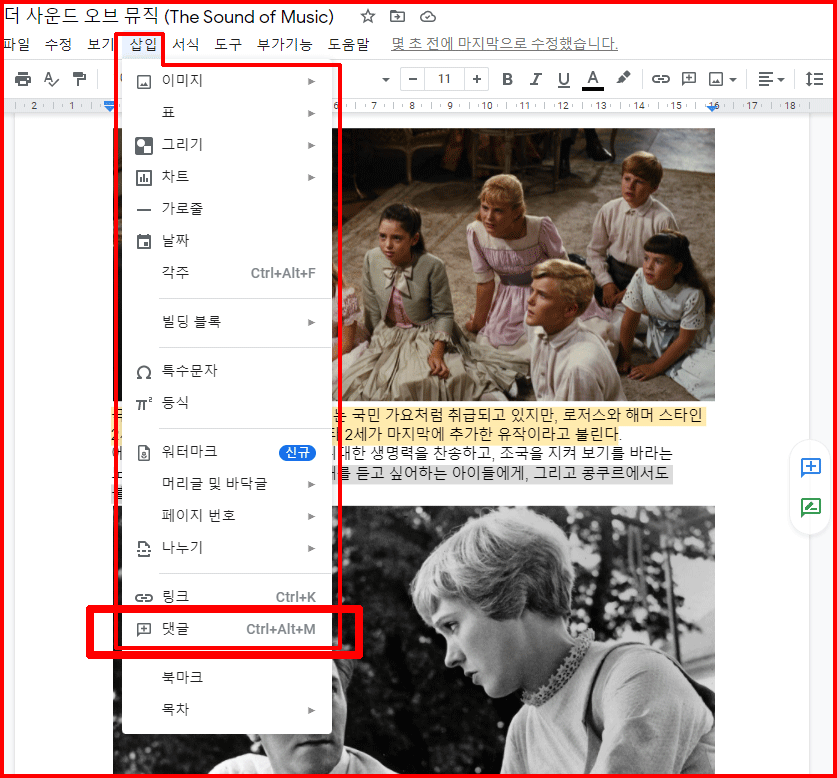Increase font size with plus button
This screenshot has height=778, width=837.
(477, 79)
